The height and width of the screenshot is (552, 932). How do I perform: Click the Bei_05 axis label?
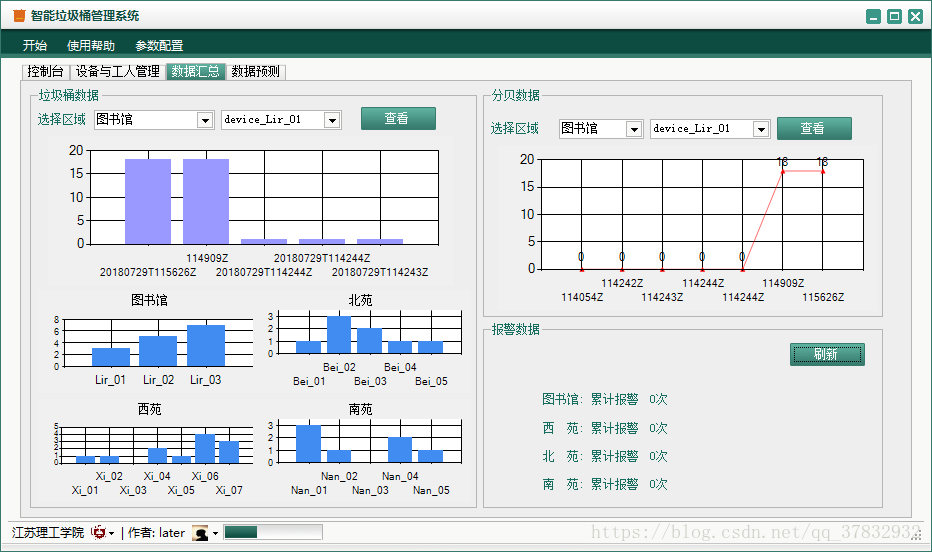point(431,381)
